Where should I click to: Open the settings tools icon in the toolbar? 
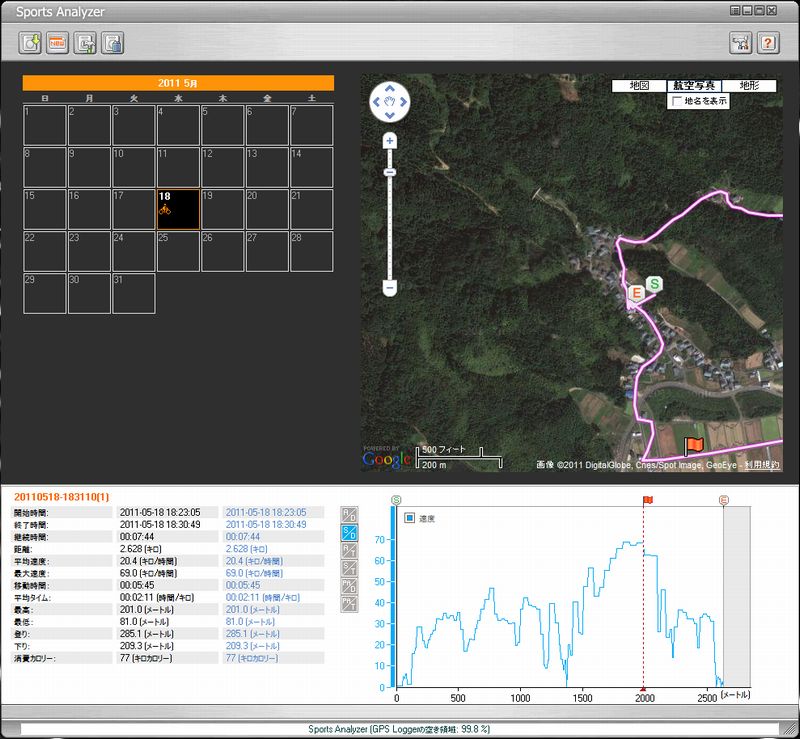tap(741, 43)
